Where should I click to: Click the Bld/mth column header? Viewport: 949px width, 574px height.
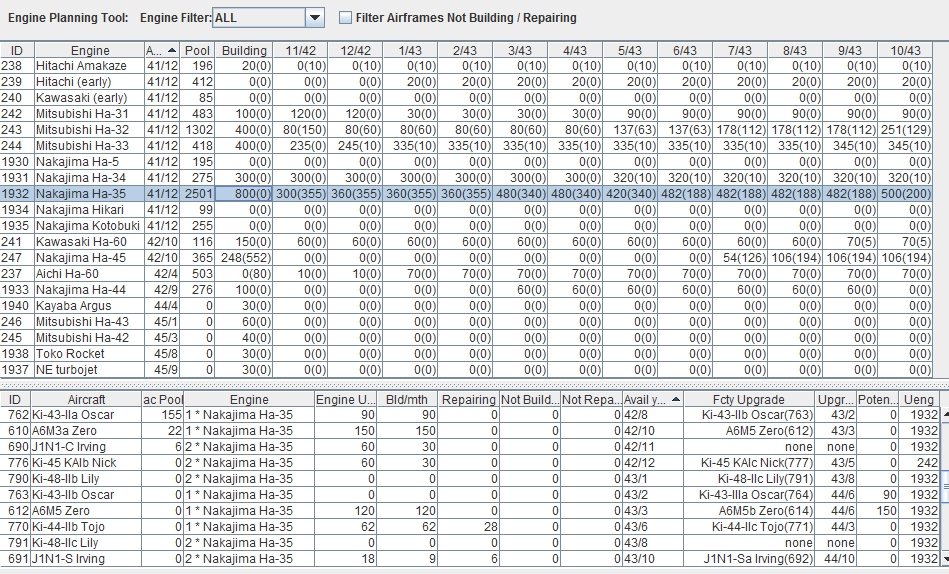pyautogui.click(x=407, y=400)
